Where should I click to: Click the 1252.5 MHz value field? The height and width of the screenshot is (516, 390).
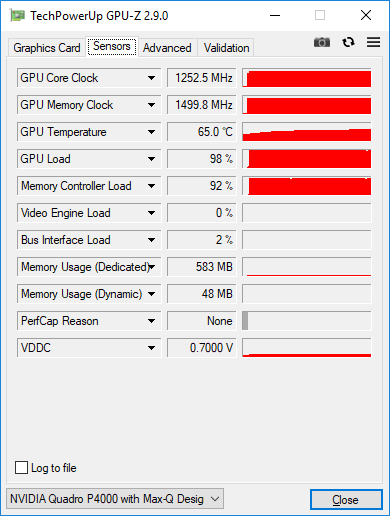click(x=202, y=78)
